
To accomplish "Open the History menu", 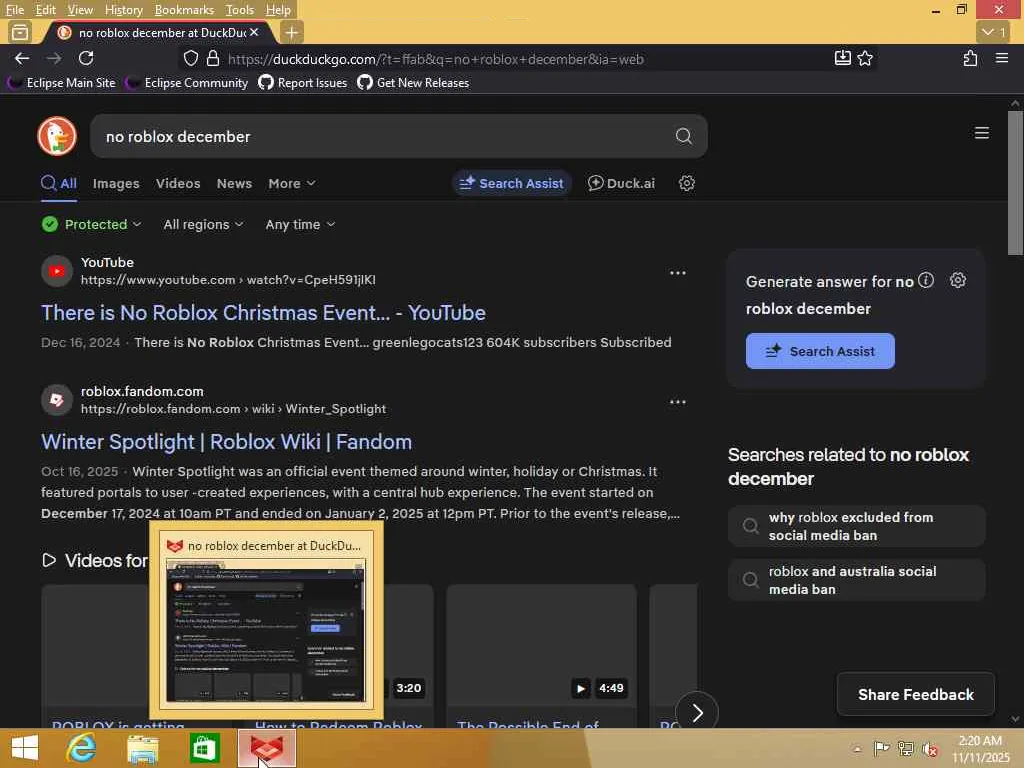I will [x=123, y=10].
